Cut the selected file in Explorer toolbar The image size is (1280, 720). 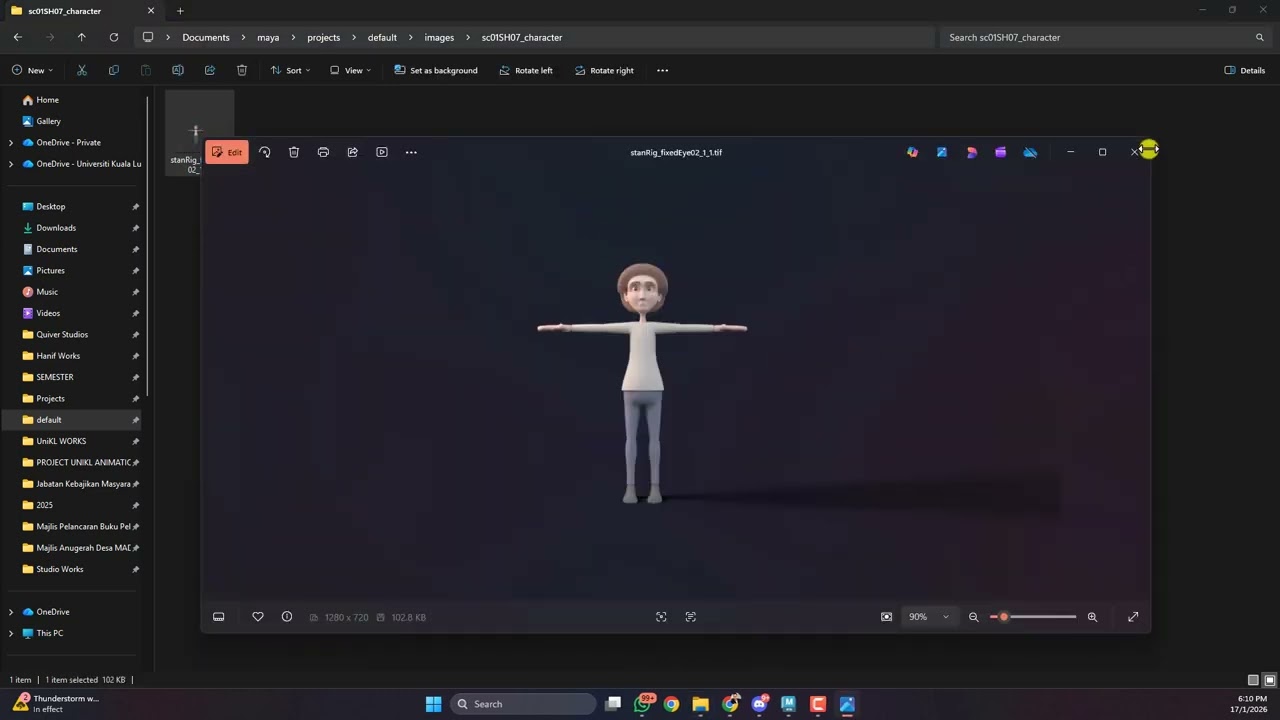[x=82, y=70]
